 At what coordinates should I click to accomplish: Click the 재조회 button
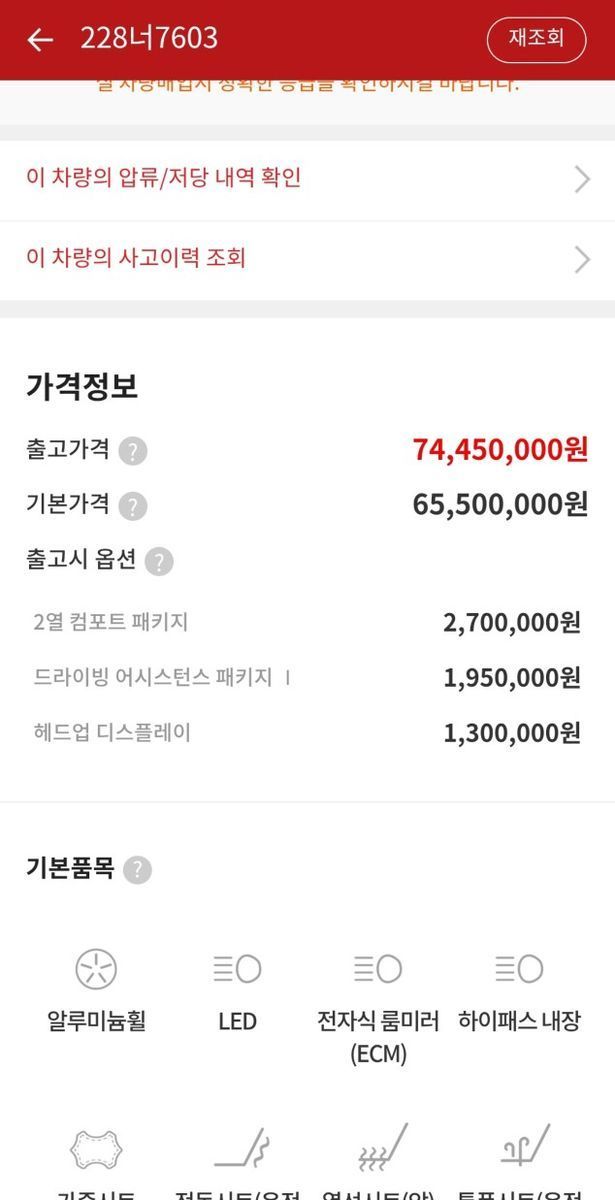click(x=536, y=39)
